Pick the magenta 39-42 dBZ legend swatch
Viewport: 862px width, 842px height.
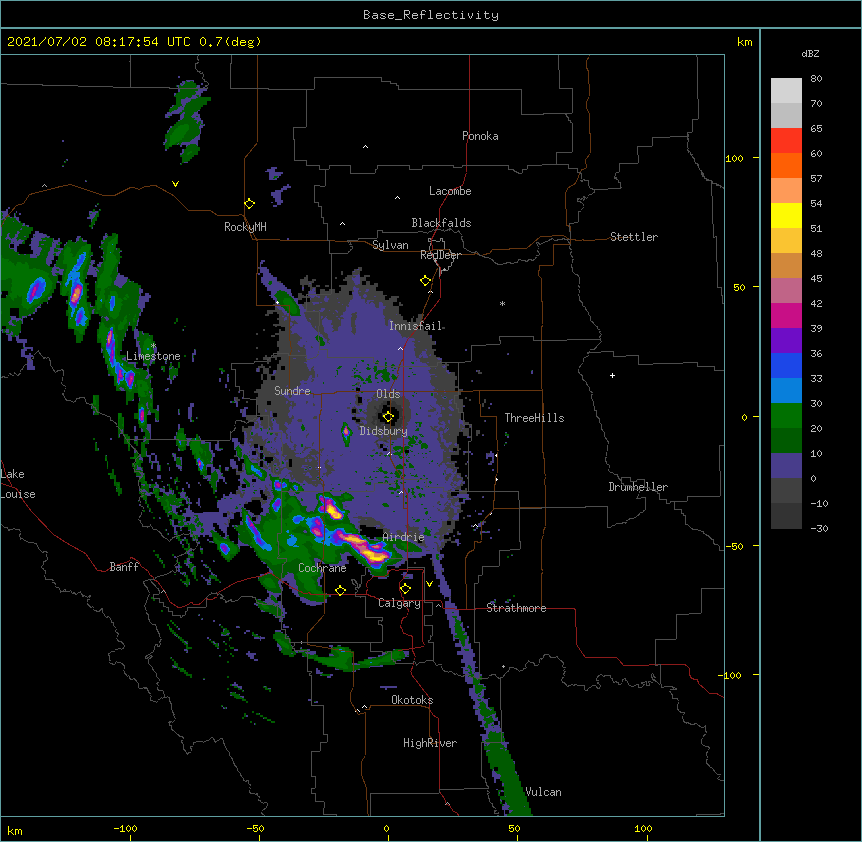[x=786, y=316]
